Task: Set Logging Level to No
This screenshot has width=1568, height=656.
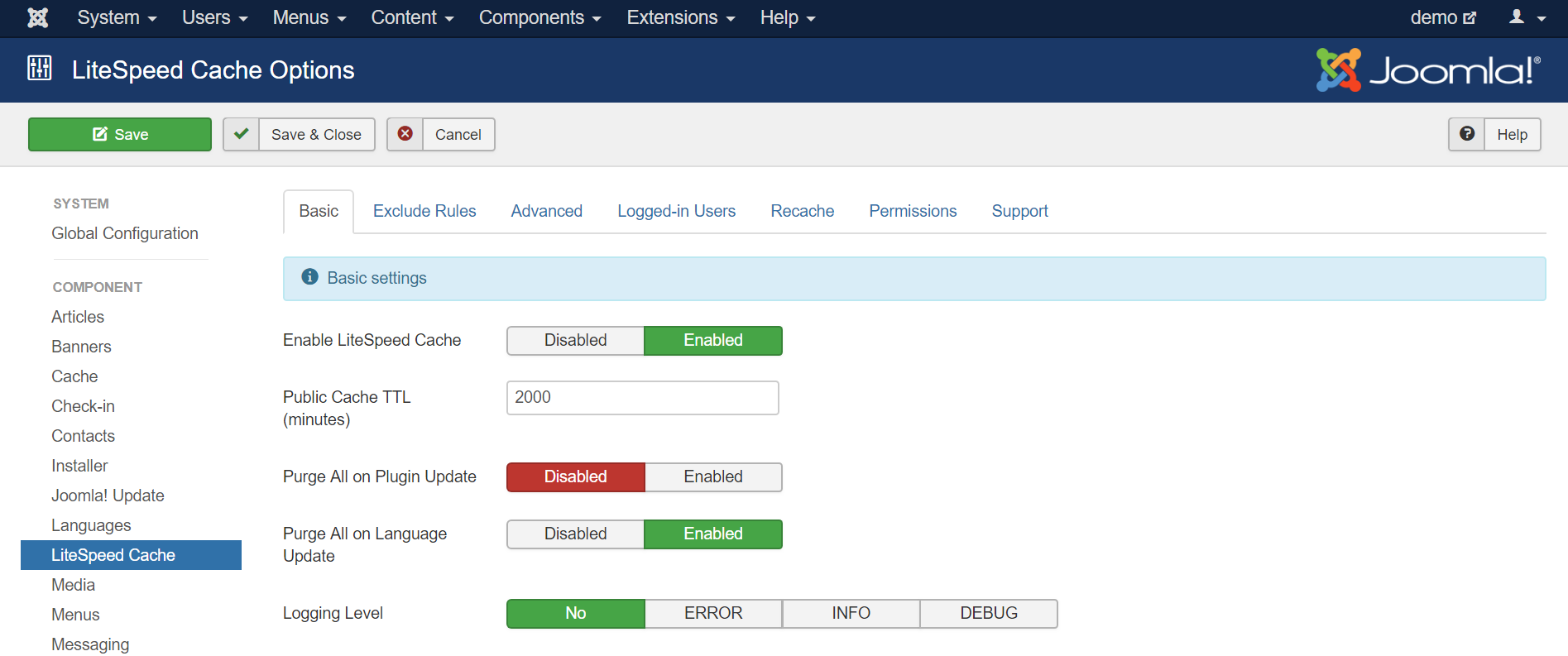Action: [x=576, y=613]
